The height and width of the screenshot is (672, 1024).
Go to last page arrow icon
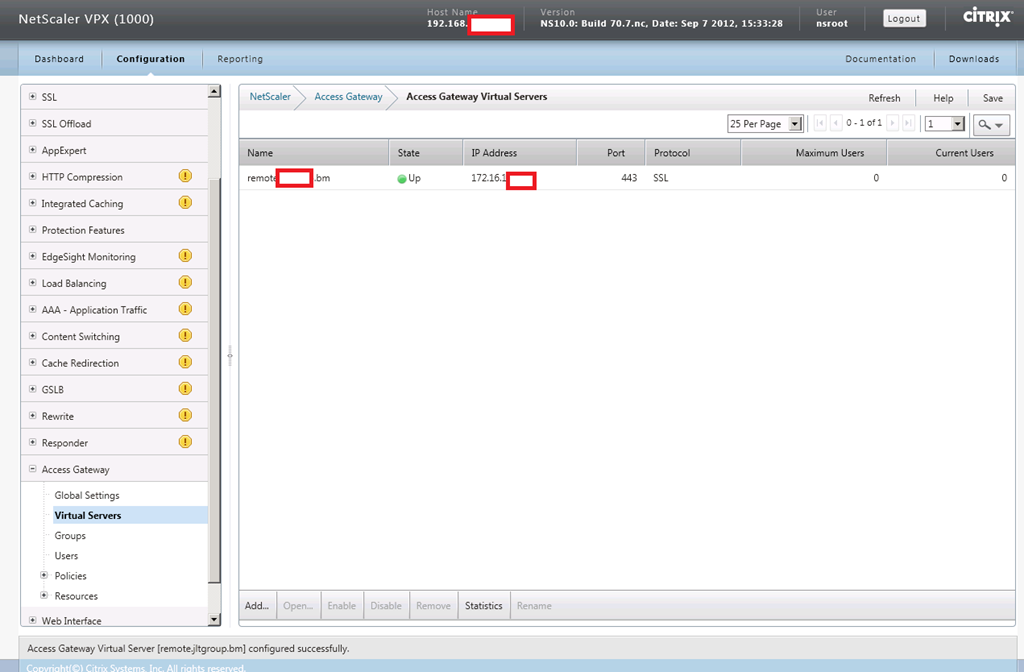click(x=908, y=123)
